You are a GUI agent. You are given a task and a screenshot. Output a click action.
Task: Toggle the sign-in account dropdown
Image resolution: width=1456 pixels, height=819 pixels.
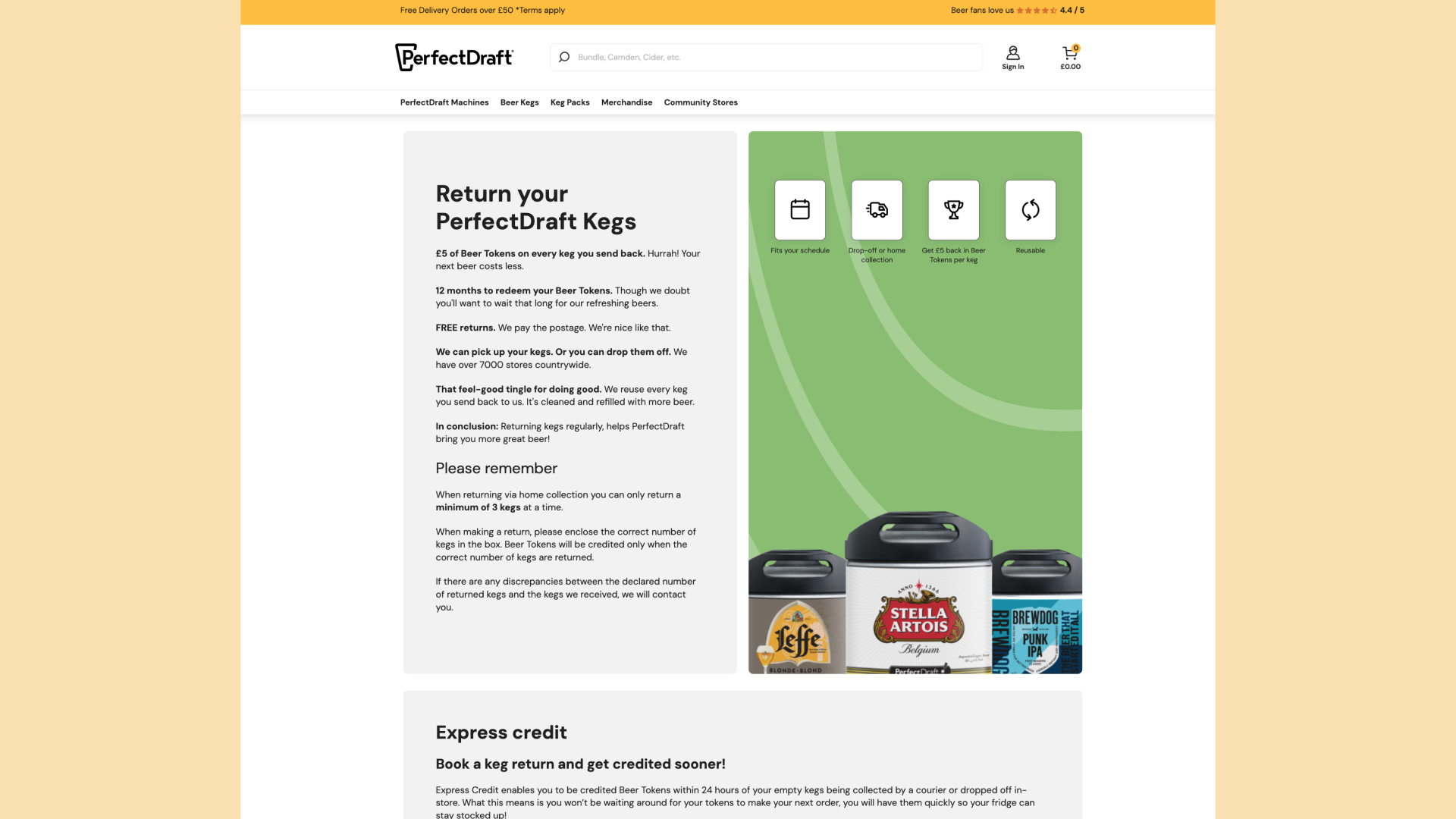tap(1012, 56)
